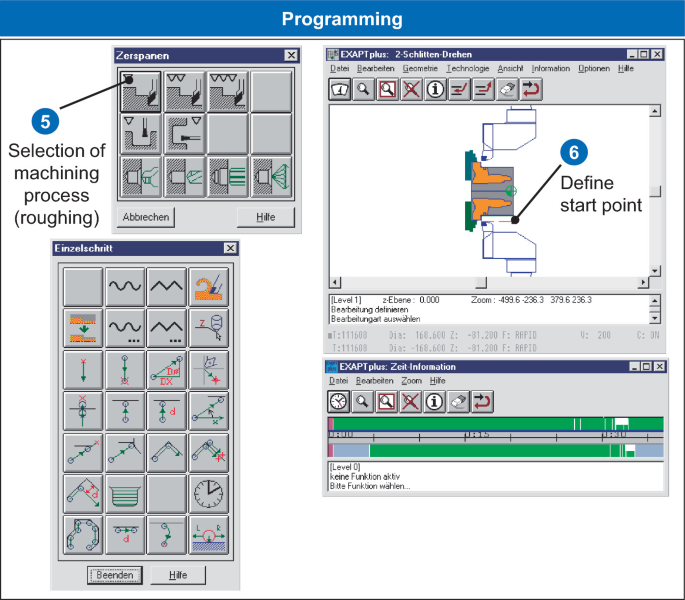Open Hilfe menu in 2-Schlitten-Drehen window

(626, 69)
